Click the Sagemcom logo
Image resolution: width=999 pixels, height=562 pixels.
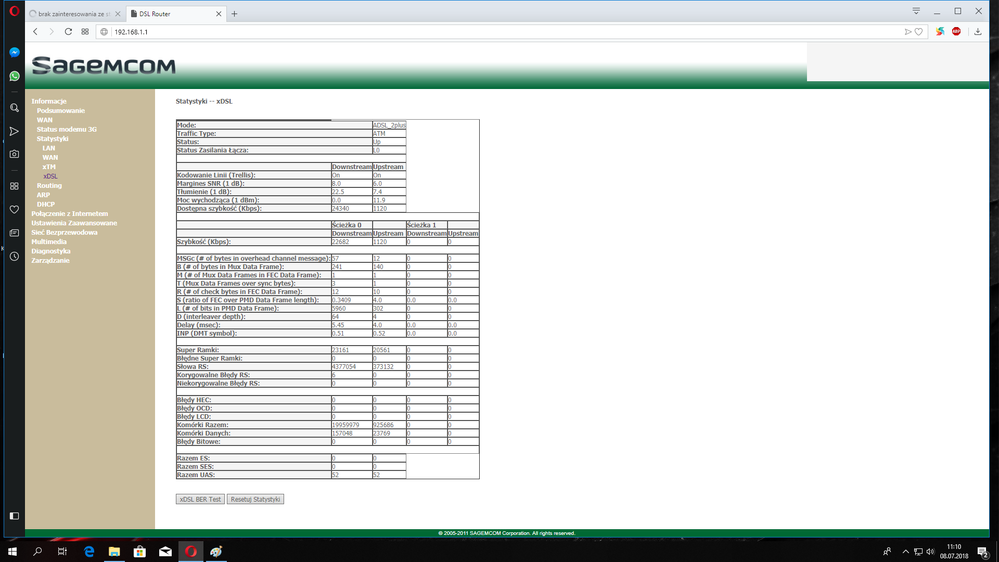(104, 65)
